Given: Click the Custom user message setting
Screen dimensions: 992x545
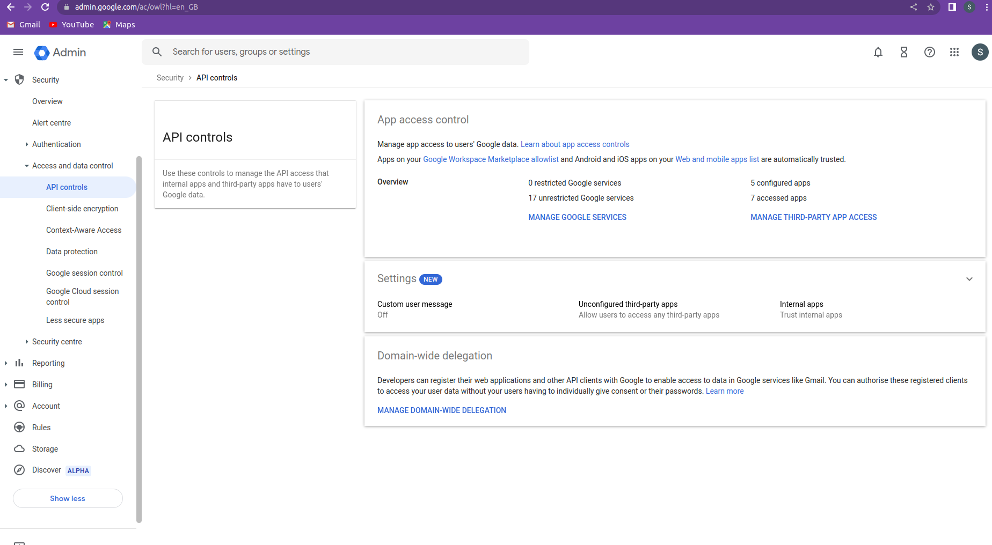Looking at the screenshot, I should pyautogui.click(x=414, y=310).
